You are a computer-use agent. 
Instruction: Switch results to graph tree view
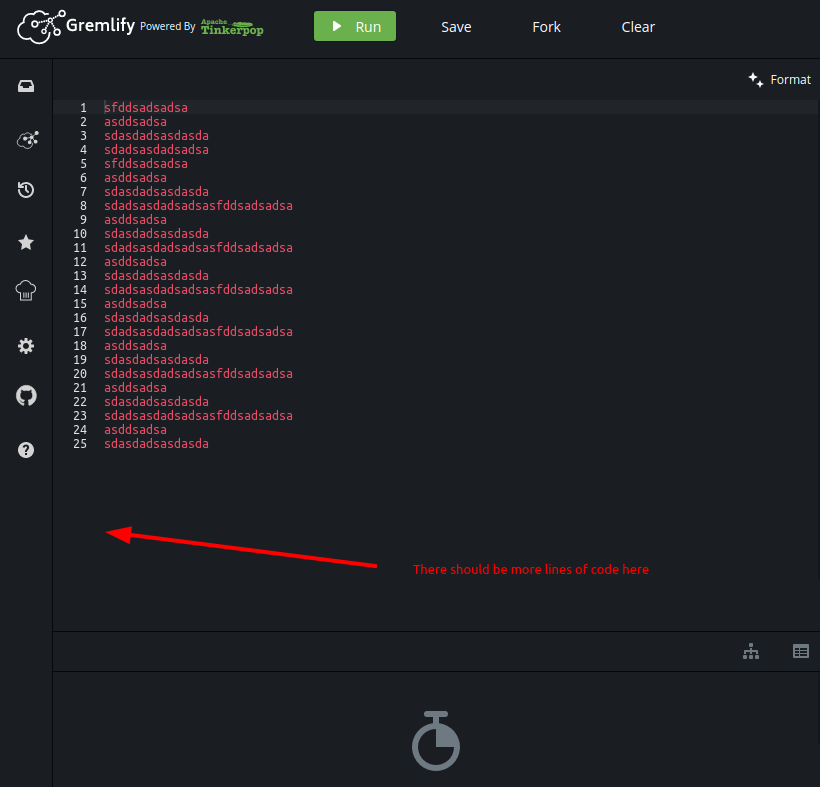pos(751,651)
